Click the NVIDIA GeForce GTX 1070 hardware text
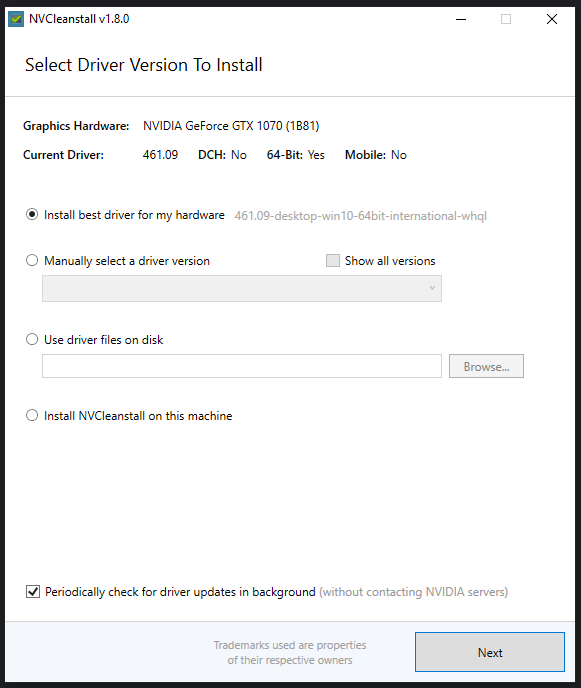This screenshot has height=688, width=581. (x=231, y=126)
